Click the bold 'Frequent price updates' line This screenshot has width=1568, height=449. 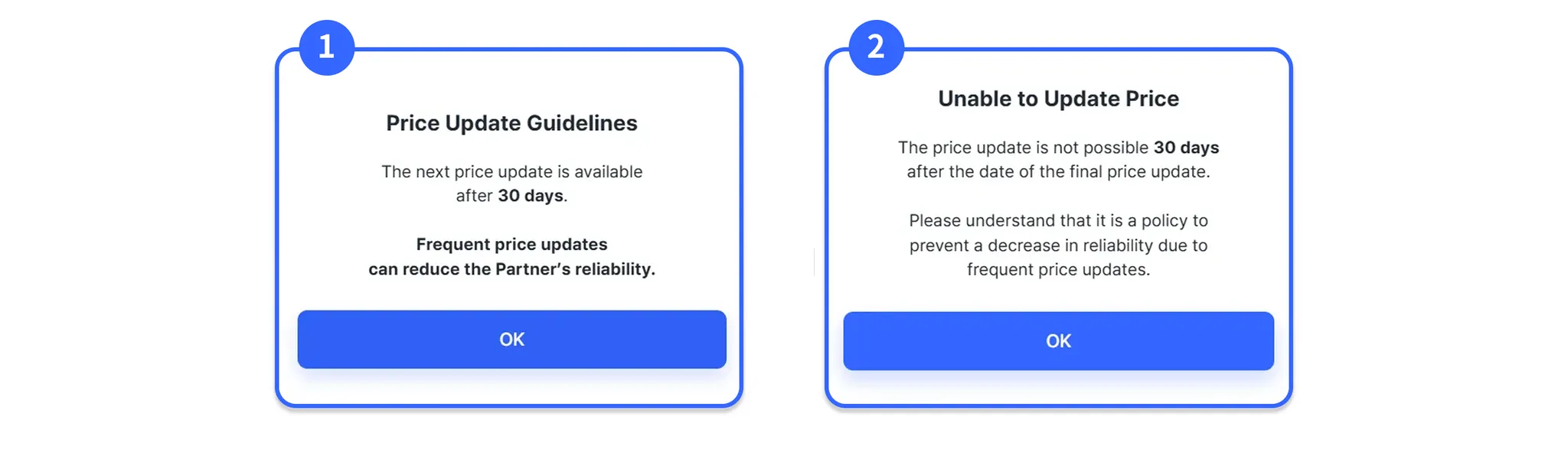click(x=511, y=245)
